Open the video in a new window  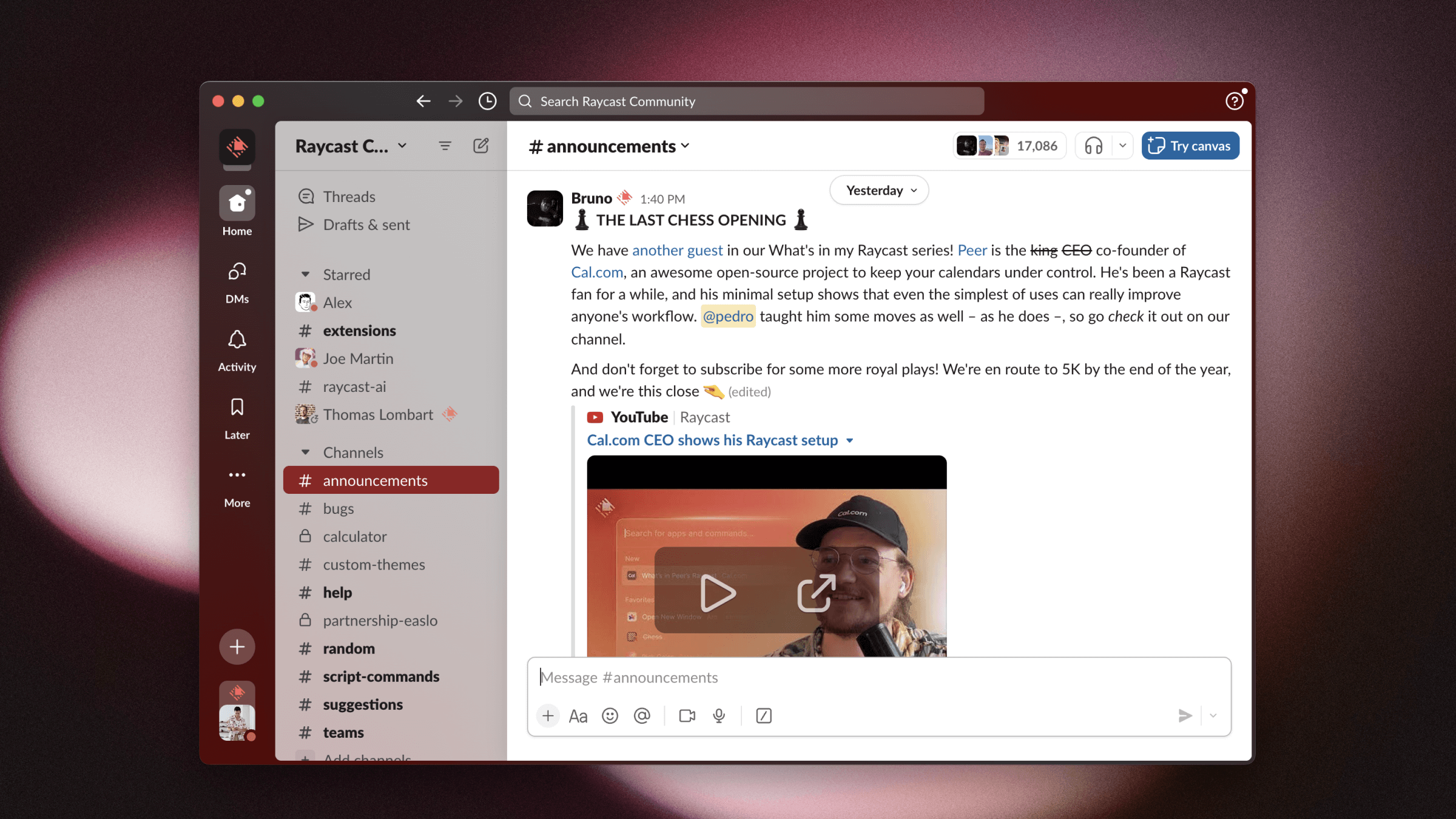pyautogui.click(x=817, y=593)
